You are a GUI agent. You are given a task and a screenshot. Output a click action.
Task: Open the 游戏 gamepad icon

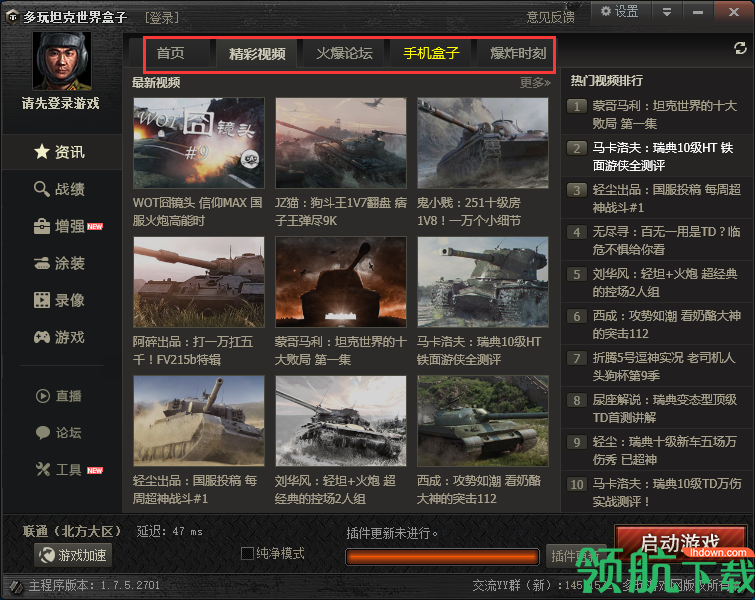click(x=42, y=337)
